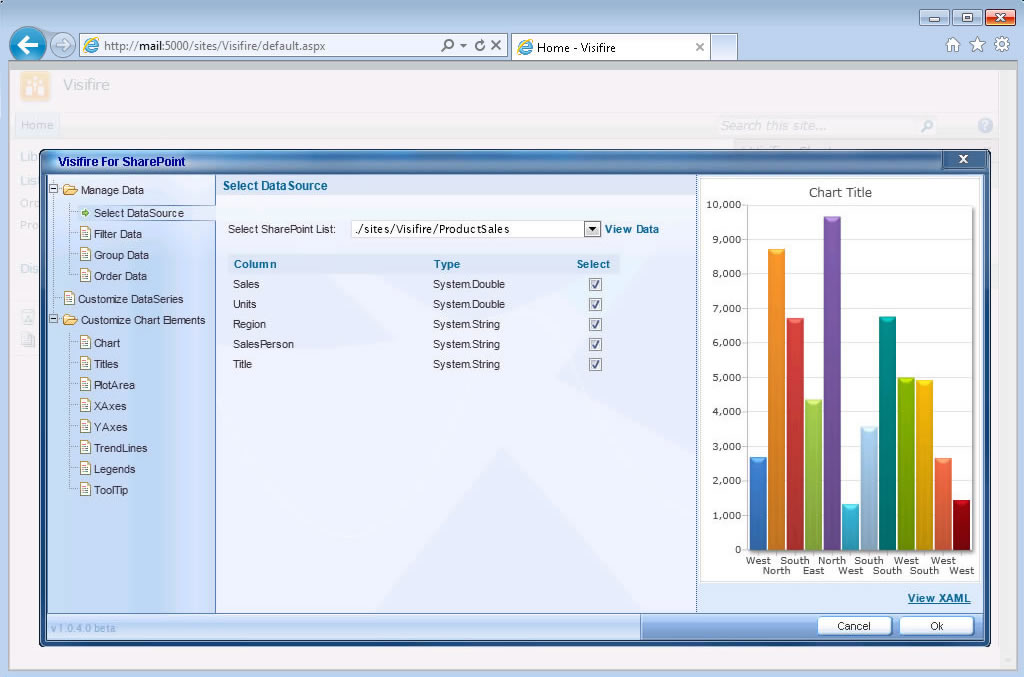Open the PlotArea settings item
The width and height of the screenshot is (1024, 677).
(114, 385)
